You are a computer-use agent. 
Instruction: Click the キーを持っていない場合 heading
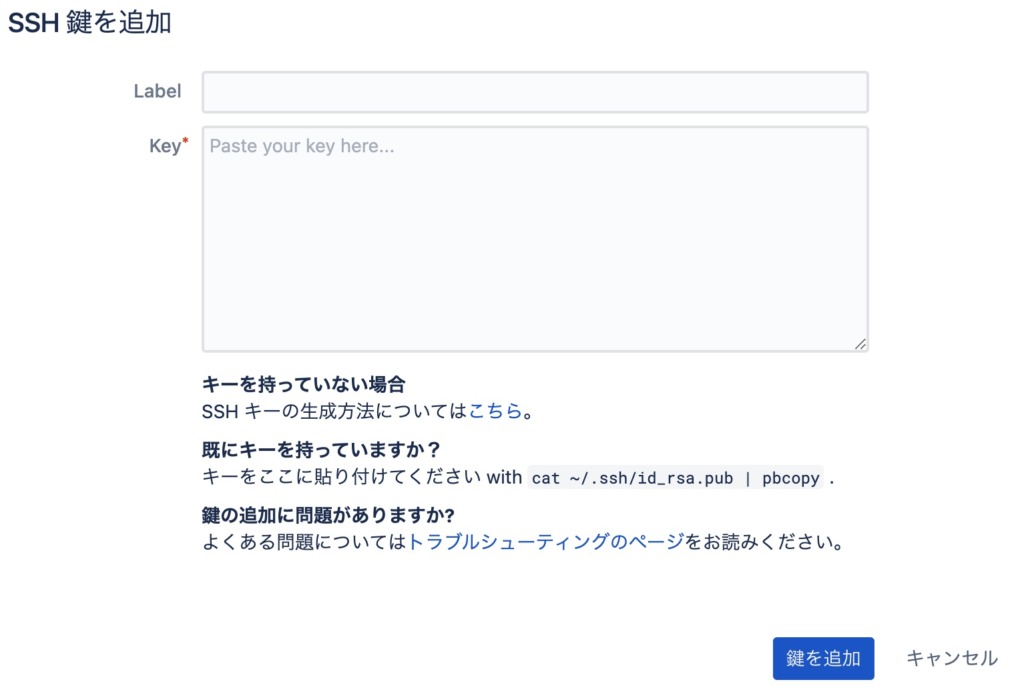point(304,385)
